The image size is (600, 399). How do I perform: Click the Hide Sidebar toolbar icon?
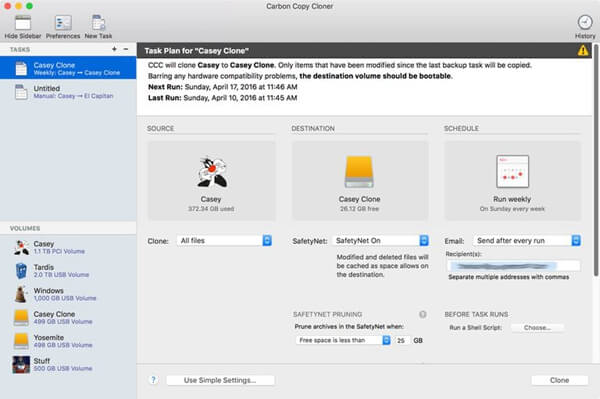point(23,23)
